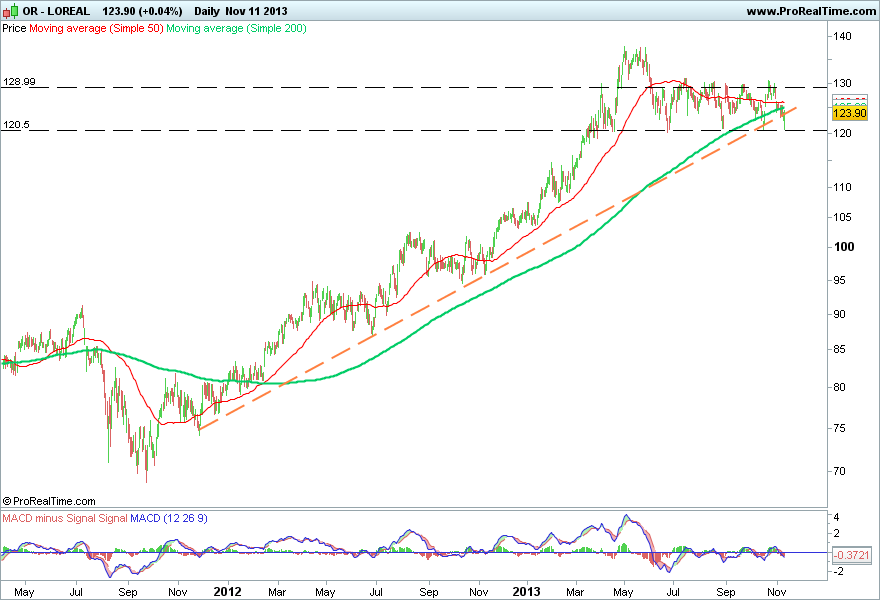Viewport: 880px width, 600px height.
Task: Click the bold 100 price axis value
Action: (844, 247)
